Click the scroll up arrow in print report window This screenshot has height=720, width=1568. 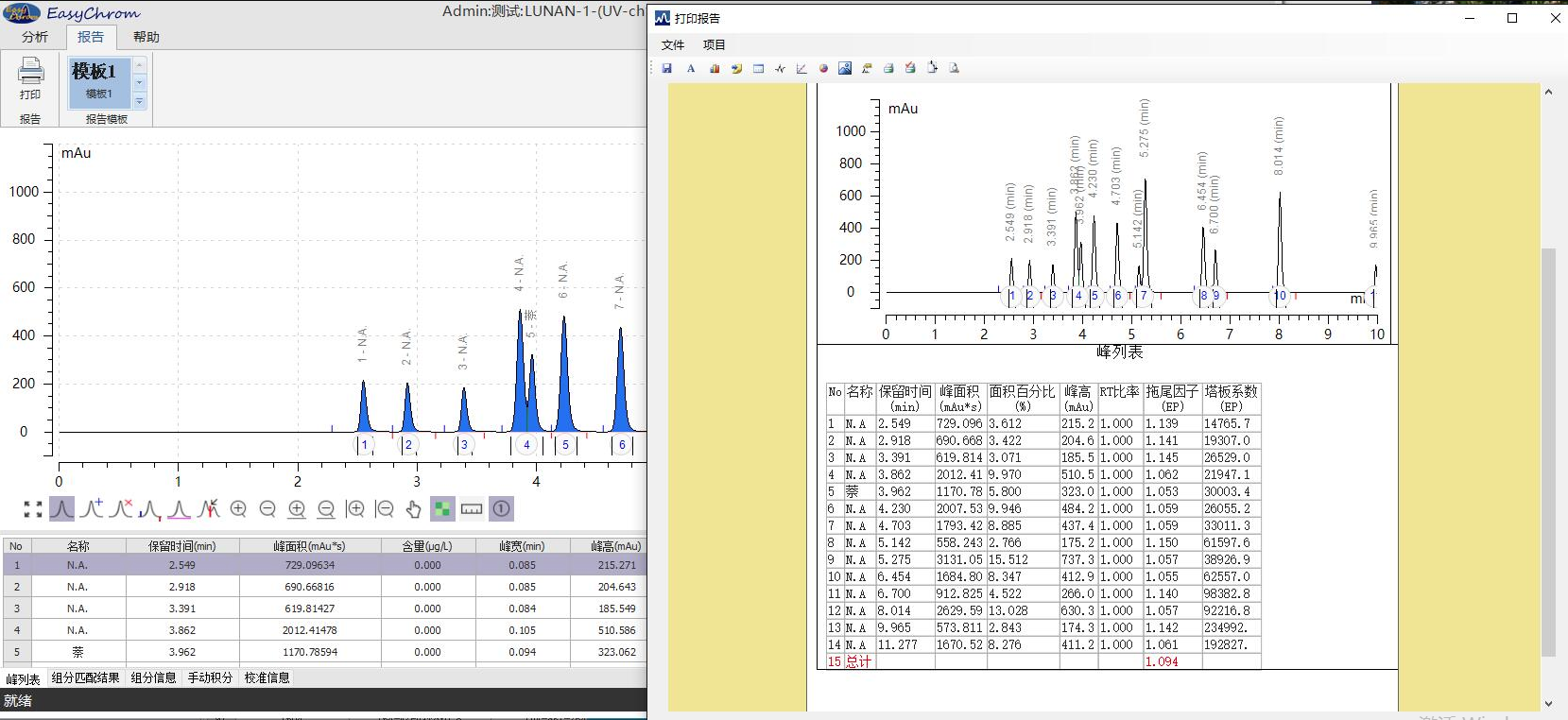point(1548,92)
